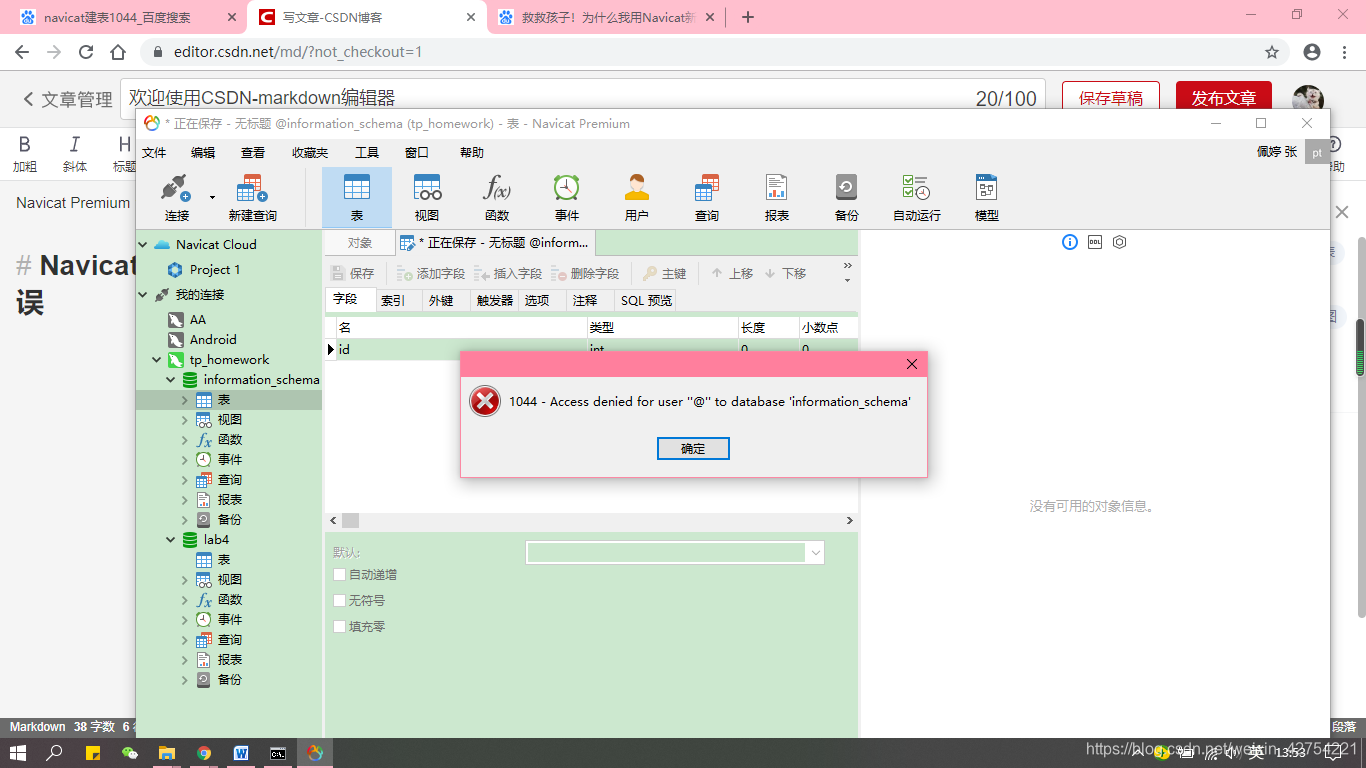Toggle 无符号 (Unsigned) checkbox
Screen dimensions: 1366x768
340,601
